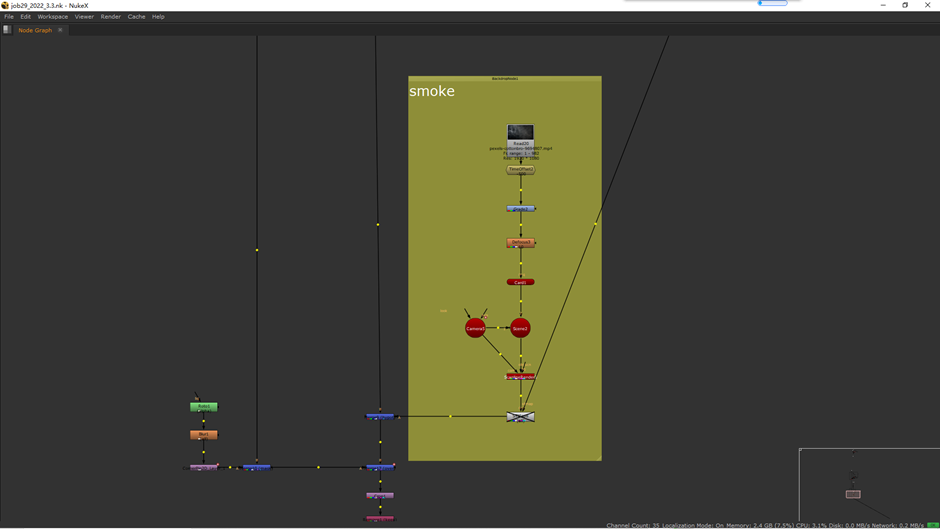Select the purple node below Blur1
The width and height of the screenshot is (940, 529).
click(x=204, y=467)
